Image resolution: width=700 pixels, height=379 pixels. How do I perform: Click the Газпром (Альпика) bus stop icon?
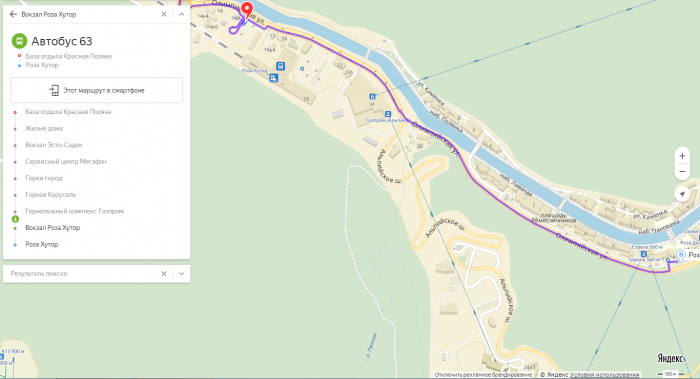point(388,114)
